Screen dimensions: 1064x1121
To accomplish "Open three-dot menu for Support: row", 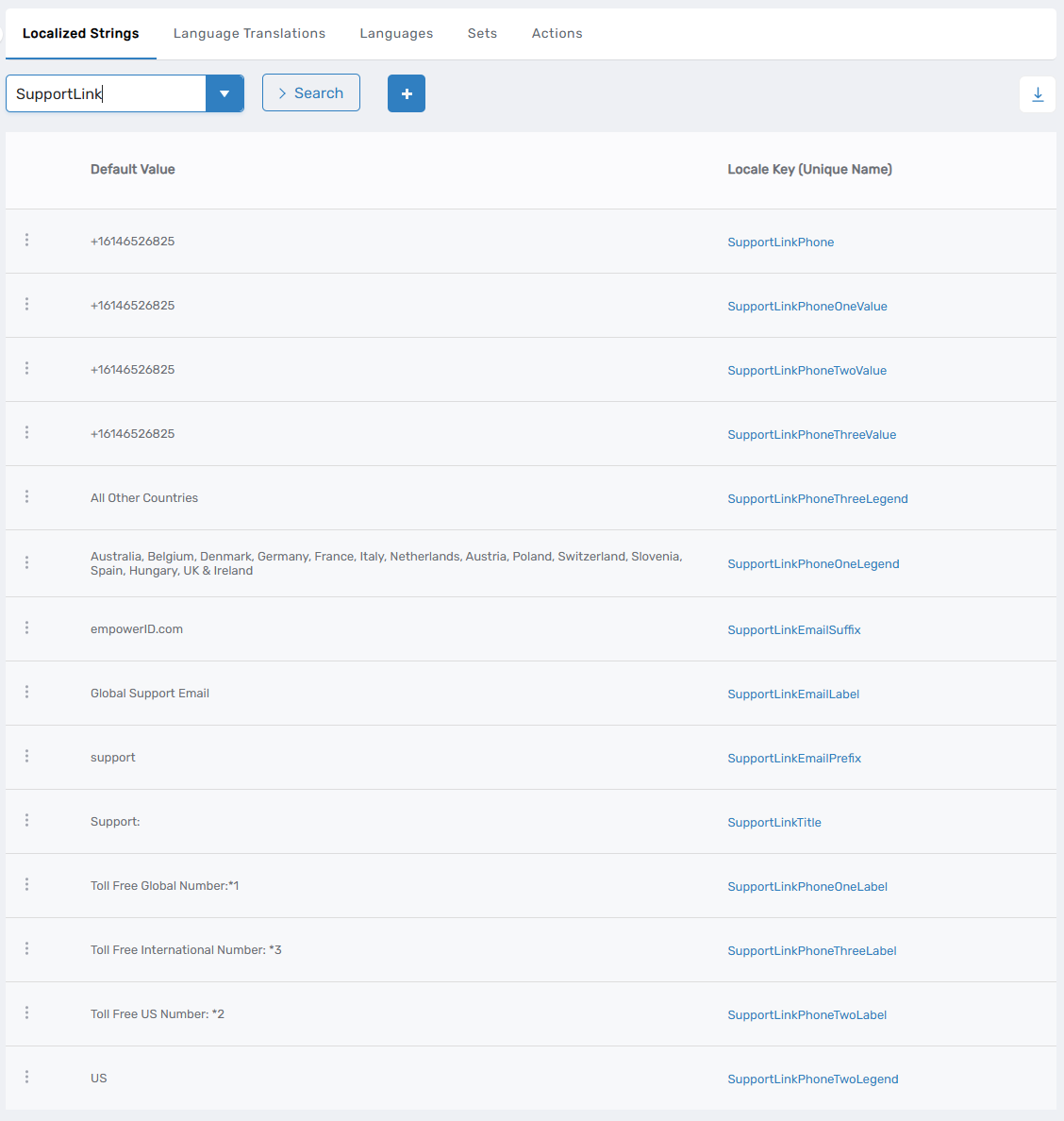I will click(x=26, y=821).
